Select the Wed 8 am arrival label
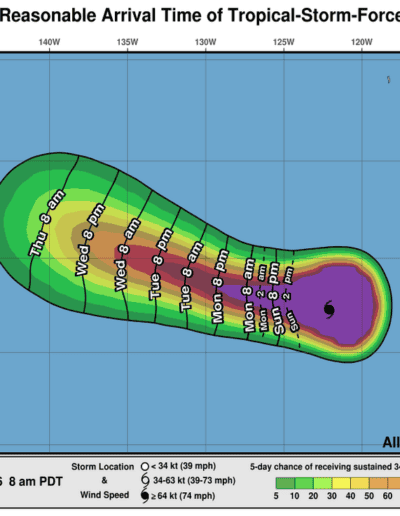 127,254
